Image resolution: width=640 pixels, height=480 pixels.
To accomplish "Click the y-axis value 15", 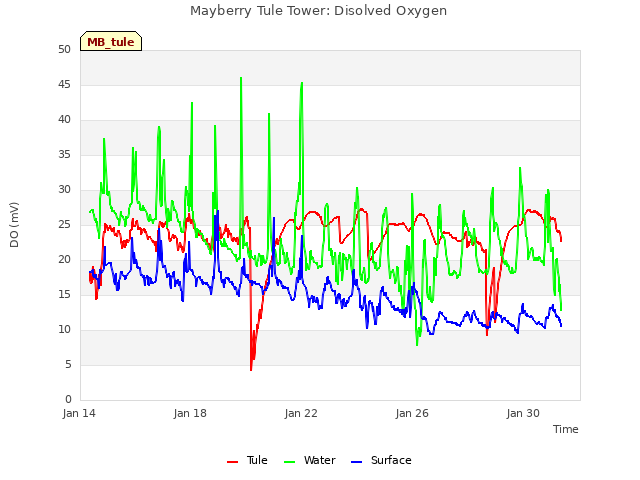I will click(64, 295).
